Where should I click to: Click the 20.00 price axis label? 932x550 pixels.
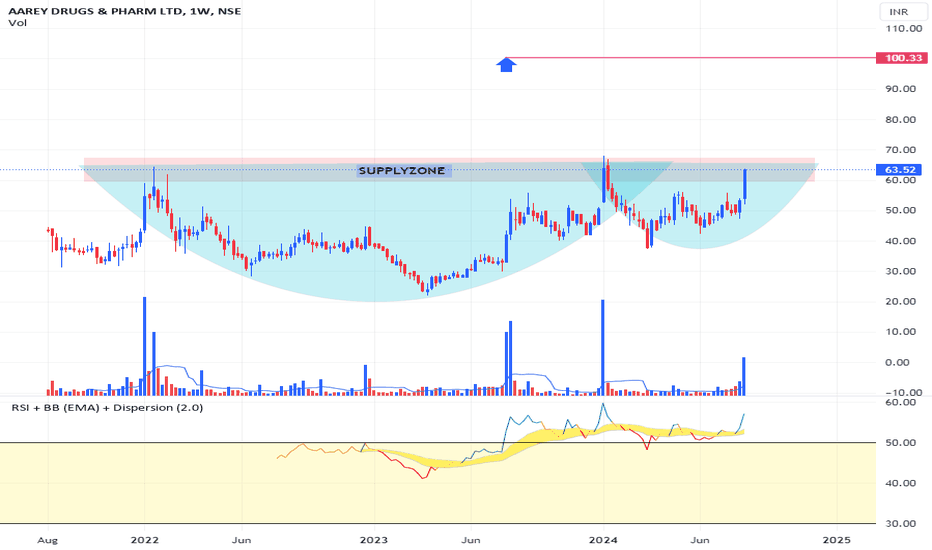(x=900, y=301)
